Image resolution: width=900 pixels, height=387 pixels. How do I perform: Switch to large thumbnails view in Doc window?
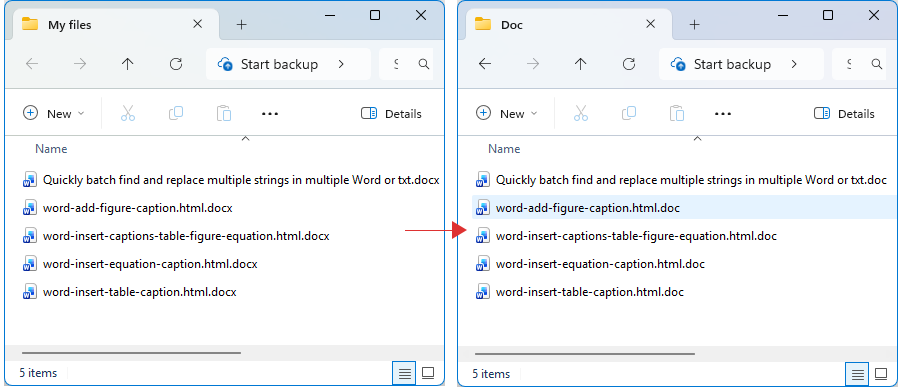tap(880, 374)
